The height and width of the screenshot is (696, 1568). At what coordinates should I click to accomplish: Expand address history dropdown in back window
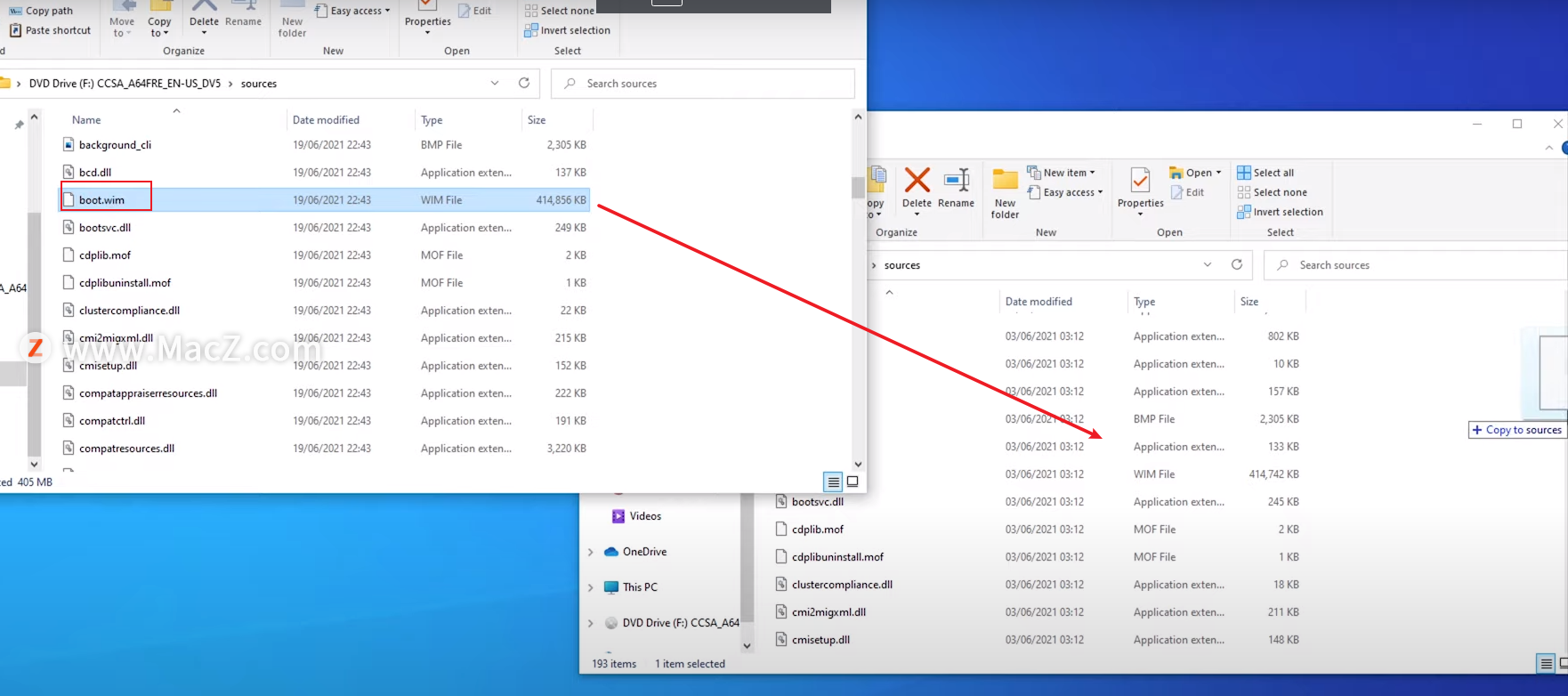(x=1208, y=264)
